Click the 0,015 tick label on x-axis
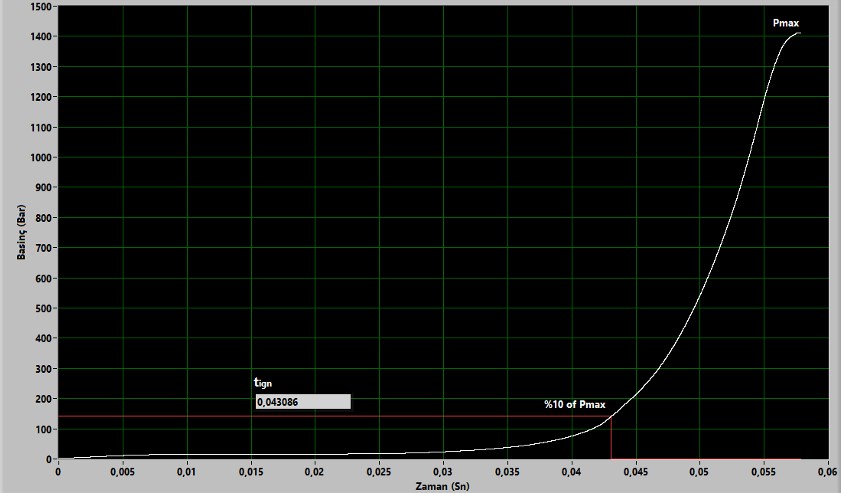 (x=250, y=470)
